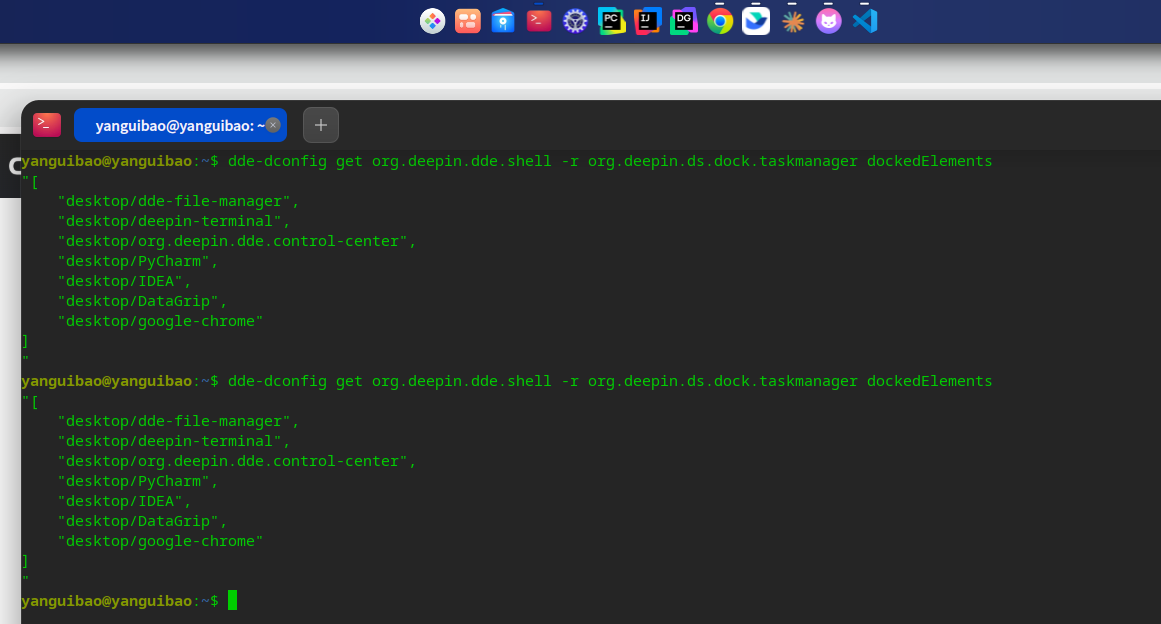Click the purple cat dock icon

tap(829, 21)
